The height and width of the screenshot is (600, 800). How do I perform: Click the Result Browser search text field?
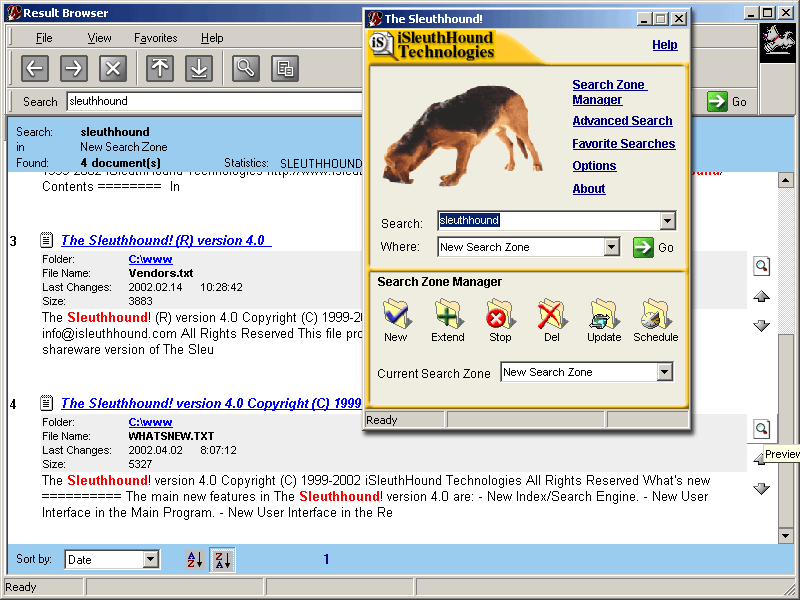point(214,101)
